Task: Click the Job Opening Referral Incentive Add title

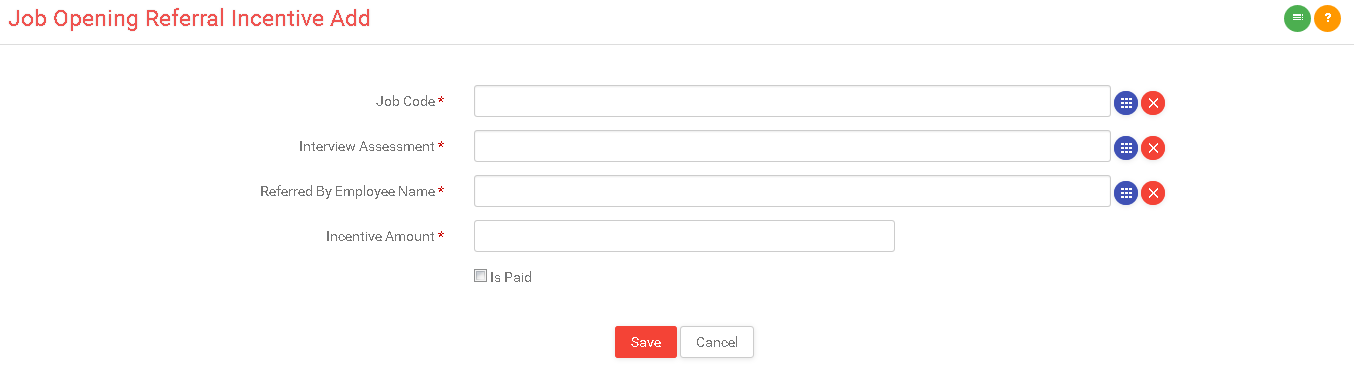Action: (x=189, y=18)
